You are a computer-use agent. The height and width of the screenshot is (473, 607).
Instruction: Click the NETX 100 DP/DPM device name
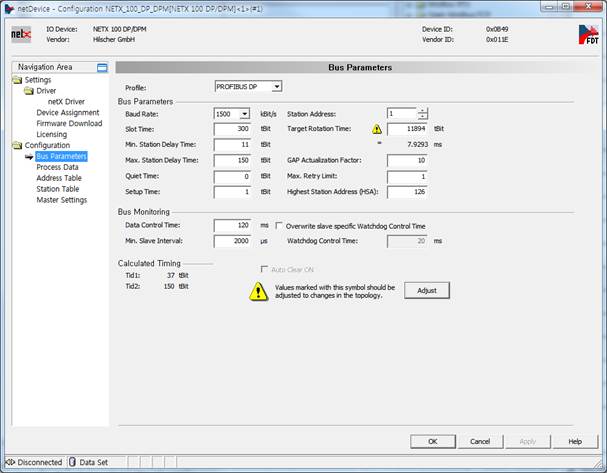[x=120, y=29]
